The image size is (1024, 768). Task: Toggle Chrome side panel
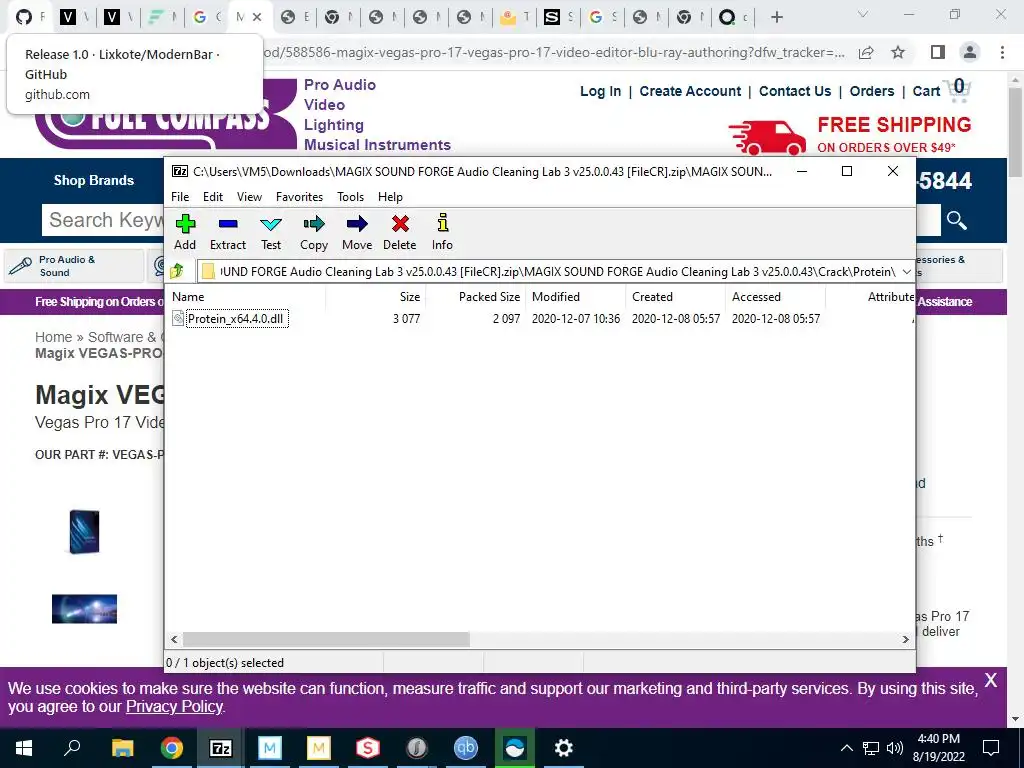pyautogui.click(x=938, y=52)
